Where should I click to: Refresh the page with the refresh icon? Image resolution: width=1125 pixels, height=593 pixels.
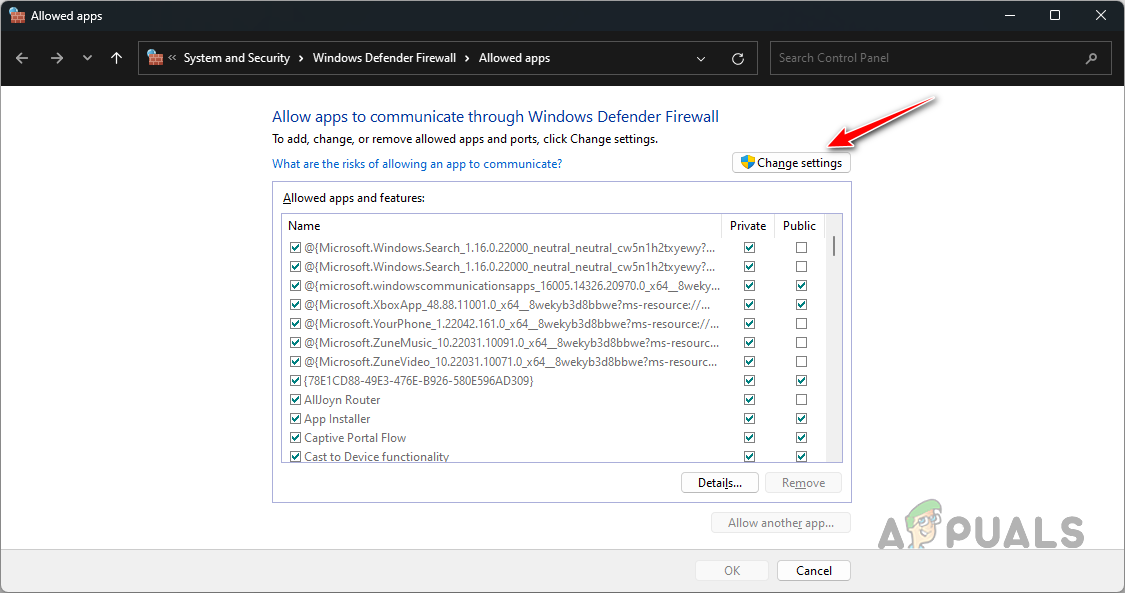[738, 58]
